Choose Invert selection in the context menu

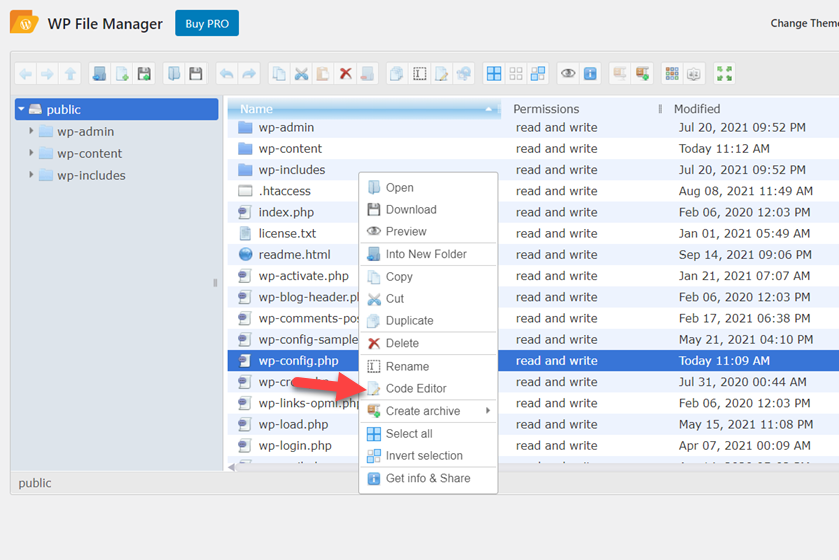[428, 456]
